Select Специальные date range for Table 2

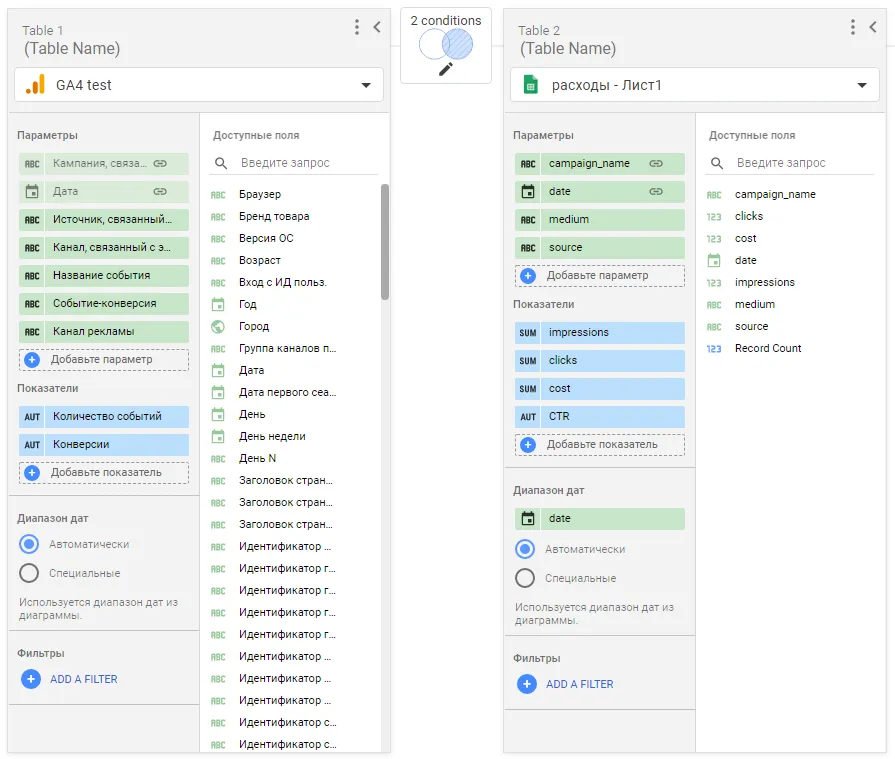coord(525,578)
